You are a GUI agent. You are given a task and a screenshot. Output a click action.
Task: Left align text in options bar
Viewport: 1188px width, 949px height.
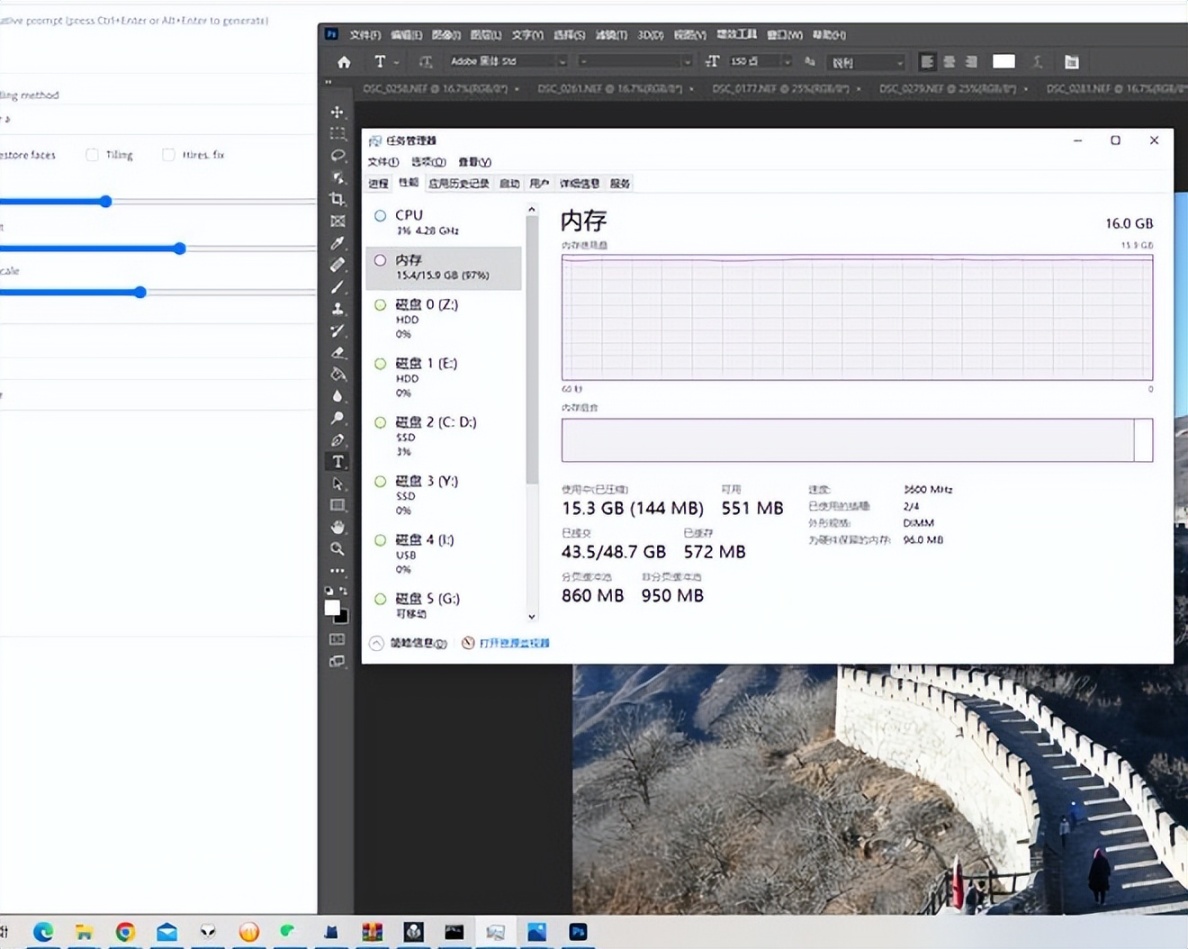(x=927, y=62)
